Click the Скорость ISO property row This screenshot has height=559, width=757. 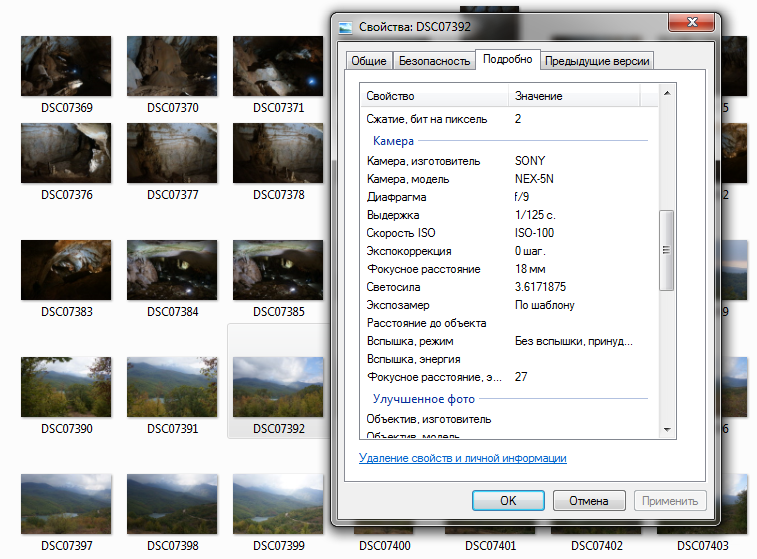click(x=509, y=233)
